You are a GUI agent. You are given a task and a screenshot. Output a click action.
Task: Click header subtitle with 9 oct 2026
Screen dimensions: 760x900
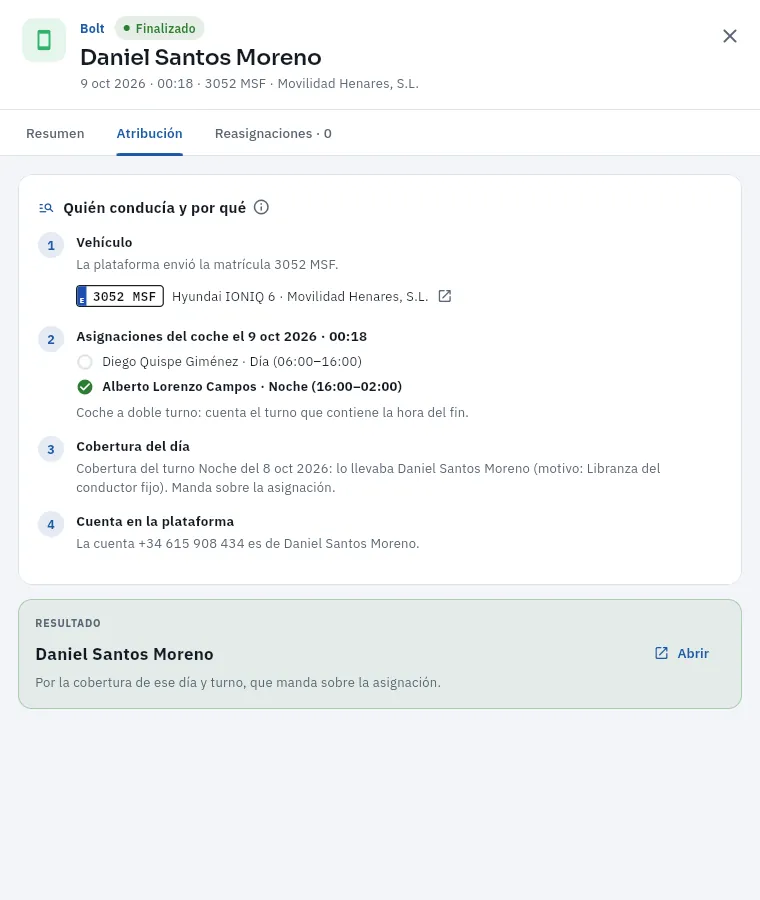(250, 84)
